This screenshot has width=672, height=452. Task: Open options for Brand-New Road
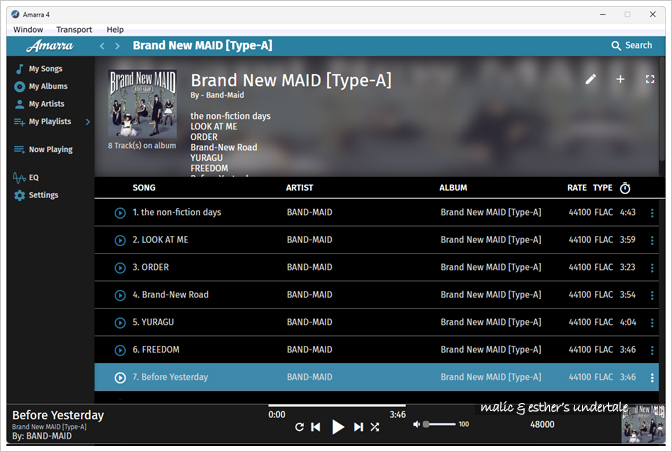(652, 295)
